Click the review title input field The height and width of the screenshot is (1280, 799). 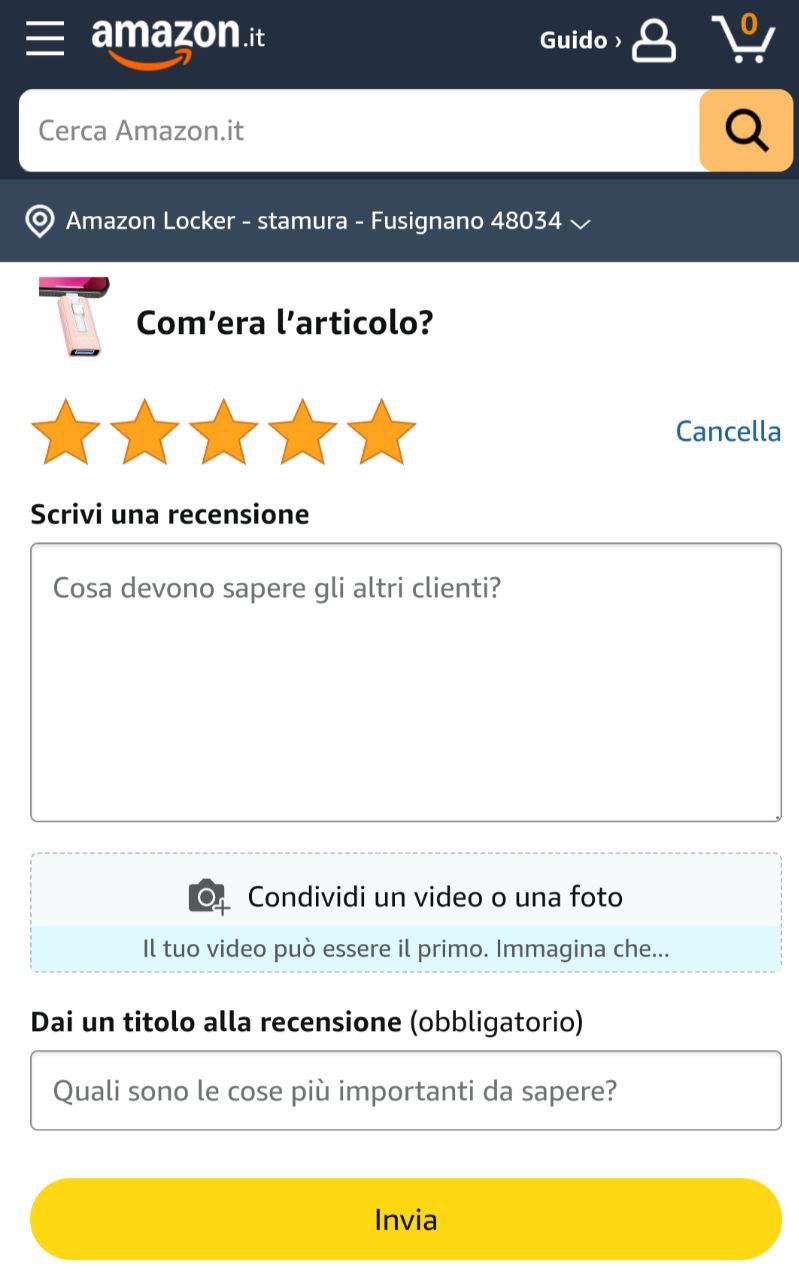[406, 1090]
